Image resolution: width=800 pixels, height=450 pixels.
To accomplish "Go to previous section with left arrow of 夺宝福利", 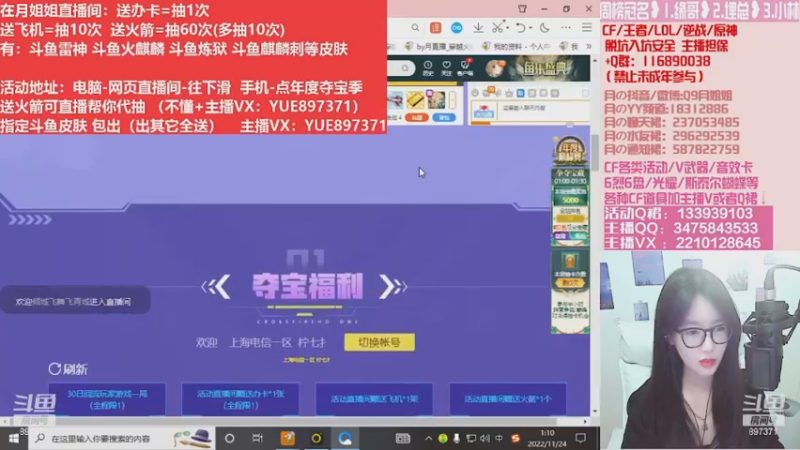I will tap(217, 287).
